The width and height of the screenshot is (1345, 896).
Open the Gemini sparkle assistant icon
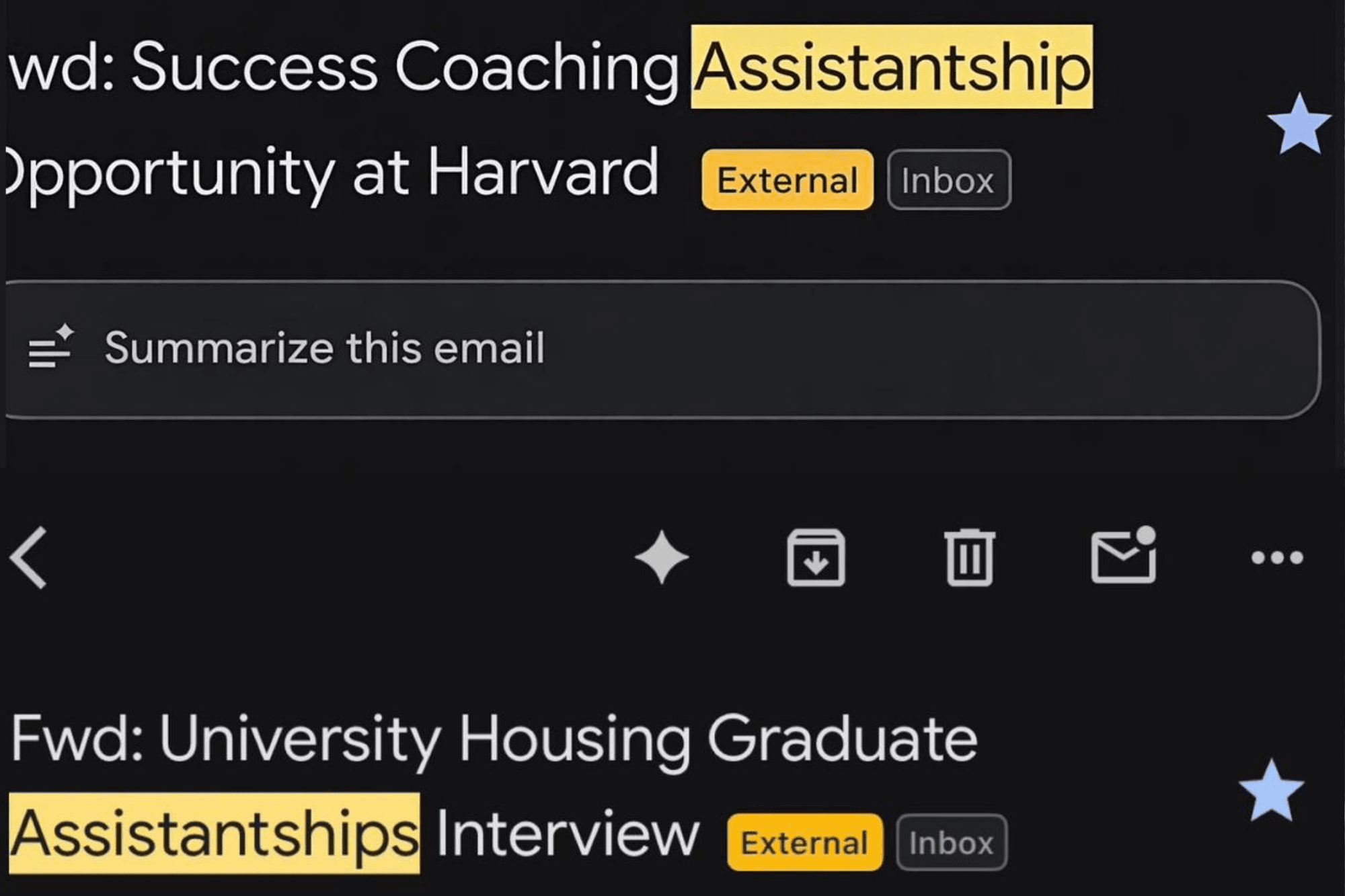pyautogui.click(x=662, y=557)
